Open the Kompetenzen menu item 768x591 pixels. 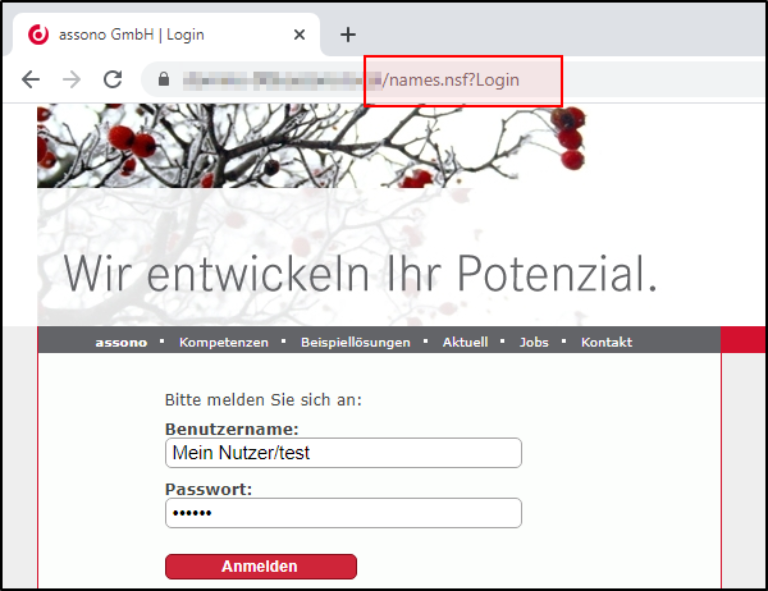pyautogui.click(x=224, y=342)
